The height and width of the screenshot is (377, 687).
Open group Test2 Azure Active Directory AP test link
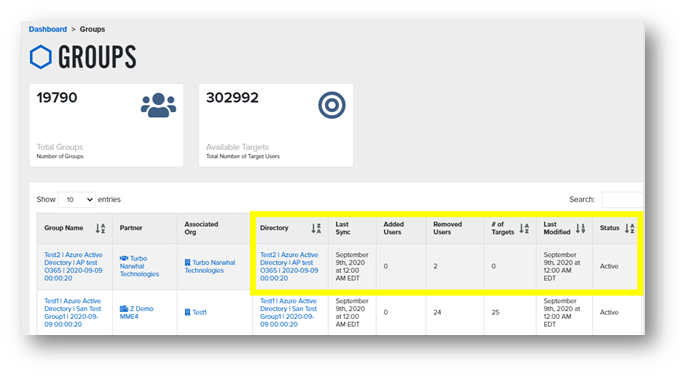click(x=73, y=267)
